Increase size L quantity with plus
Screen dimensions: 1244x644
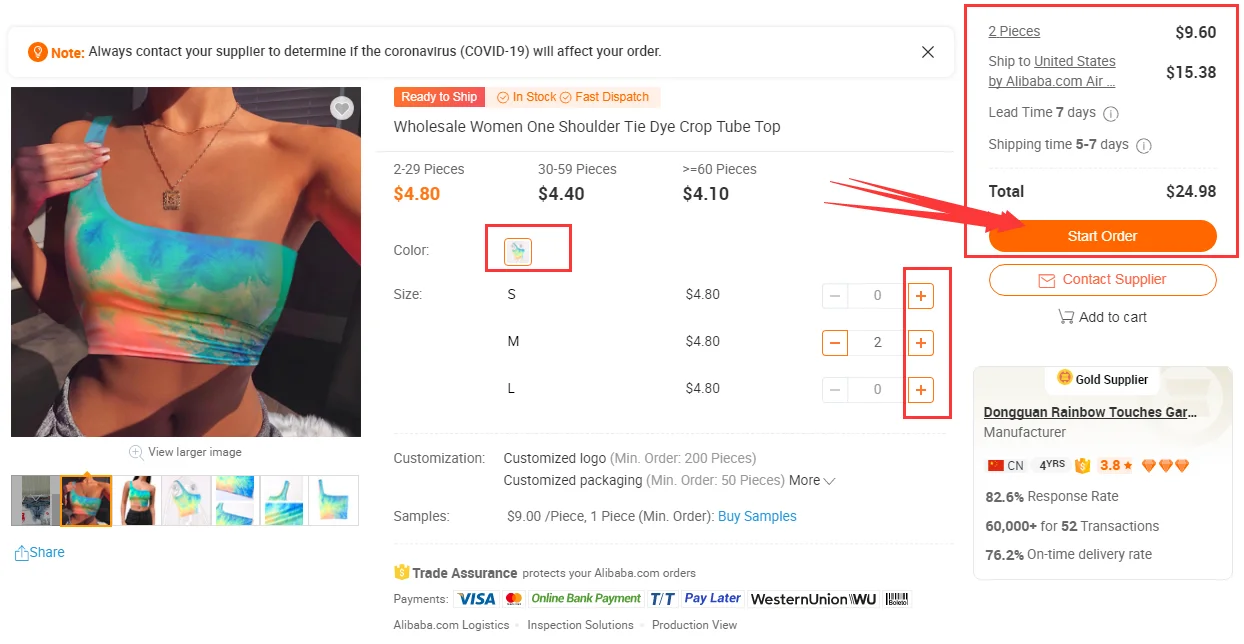[921, 390]
